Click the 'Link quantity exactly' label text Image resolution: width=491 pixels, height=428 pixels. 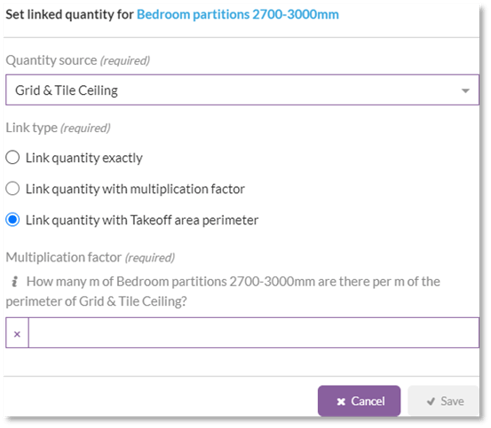click(x=84, y=158)
